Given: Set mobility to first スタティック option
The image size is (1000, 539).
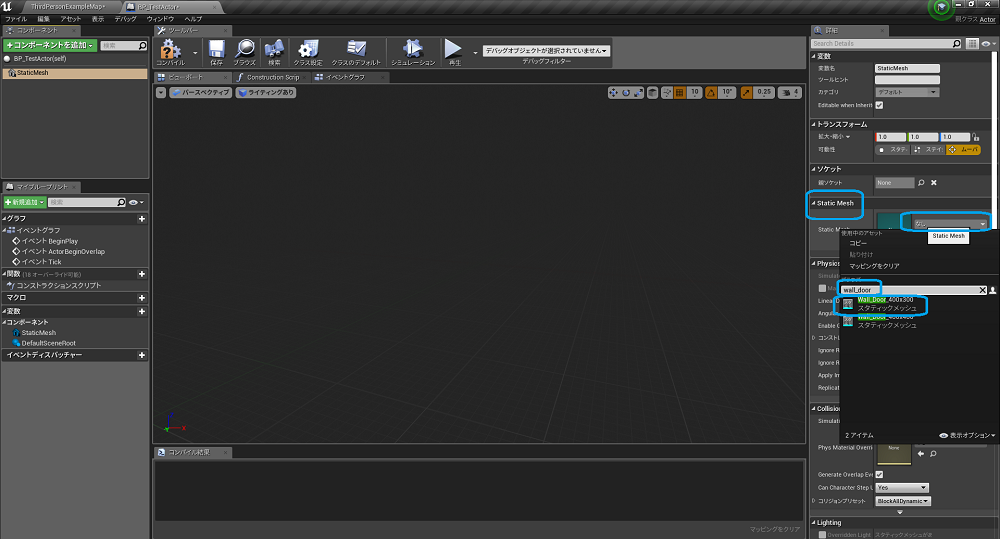Looking at the screenshot, I should (x=892, y=150).
